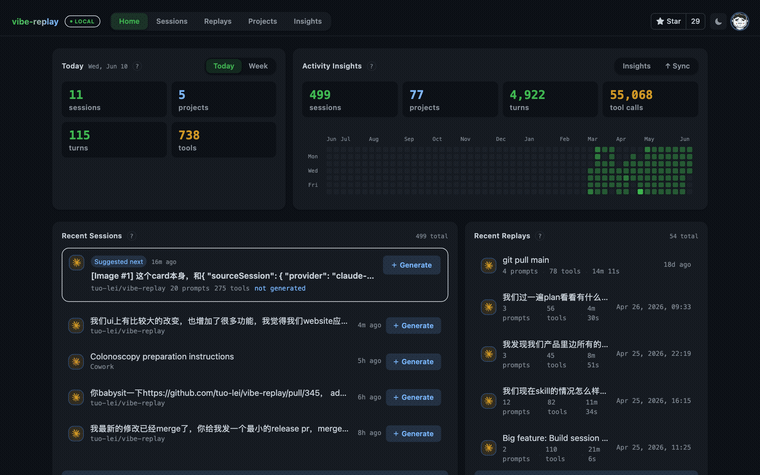Select the brightest green heatmap cell

click(640, 192)
